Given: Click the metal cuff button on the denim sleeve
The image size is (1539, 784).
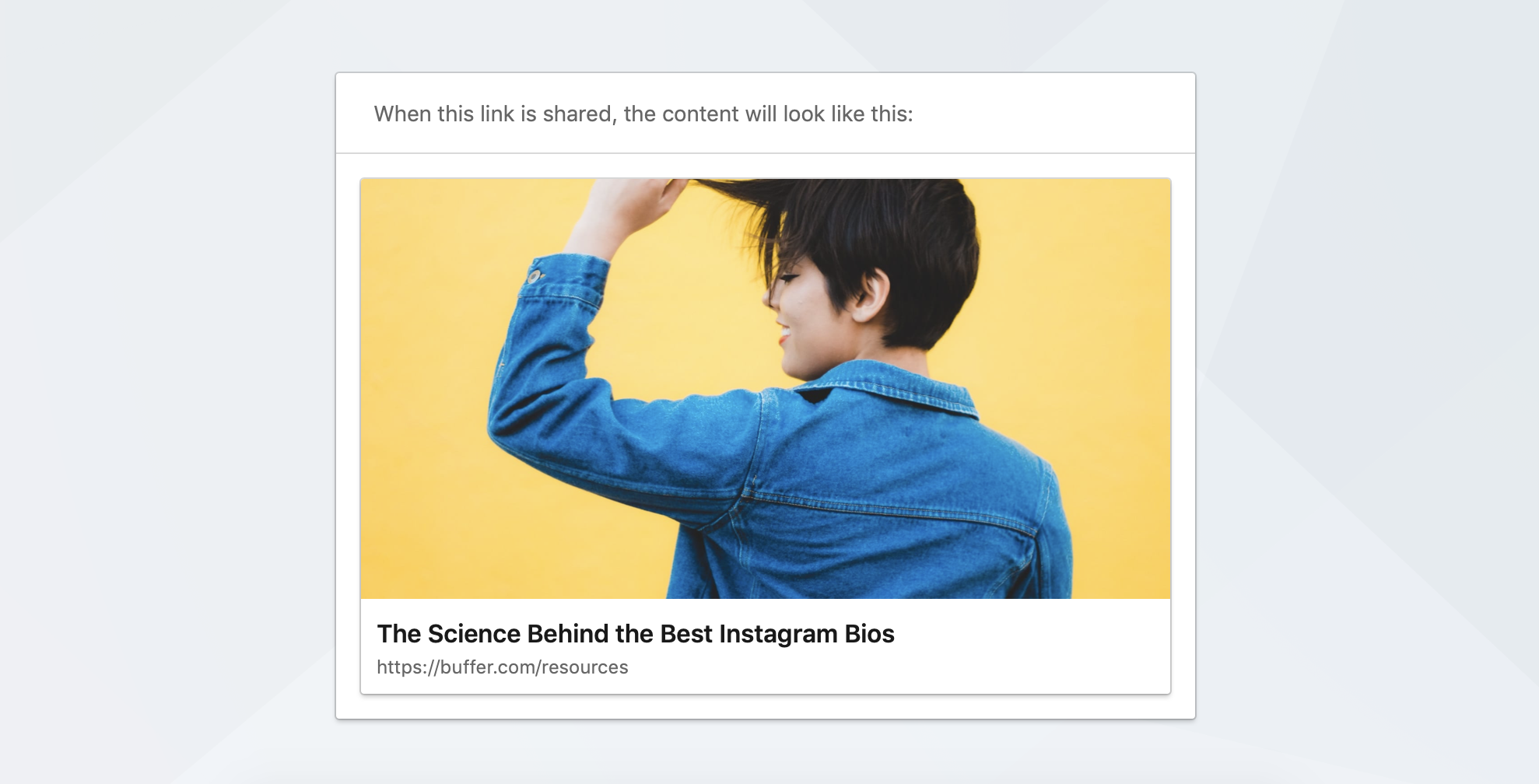Looking at the screenshot, I should 535,276.
